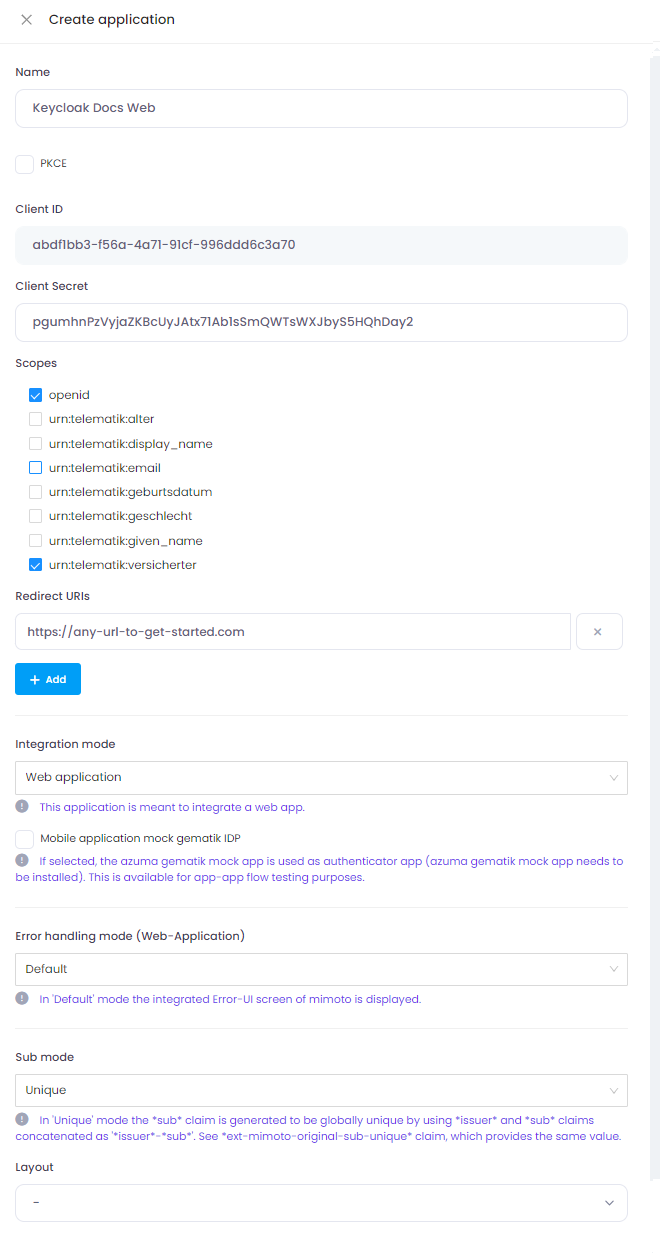Click the any-url-to-get-started.com redirect URI field

point(293,632)
